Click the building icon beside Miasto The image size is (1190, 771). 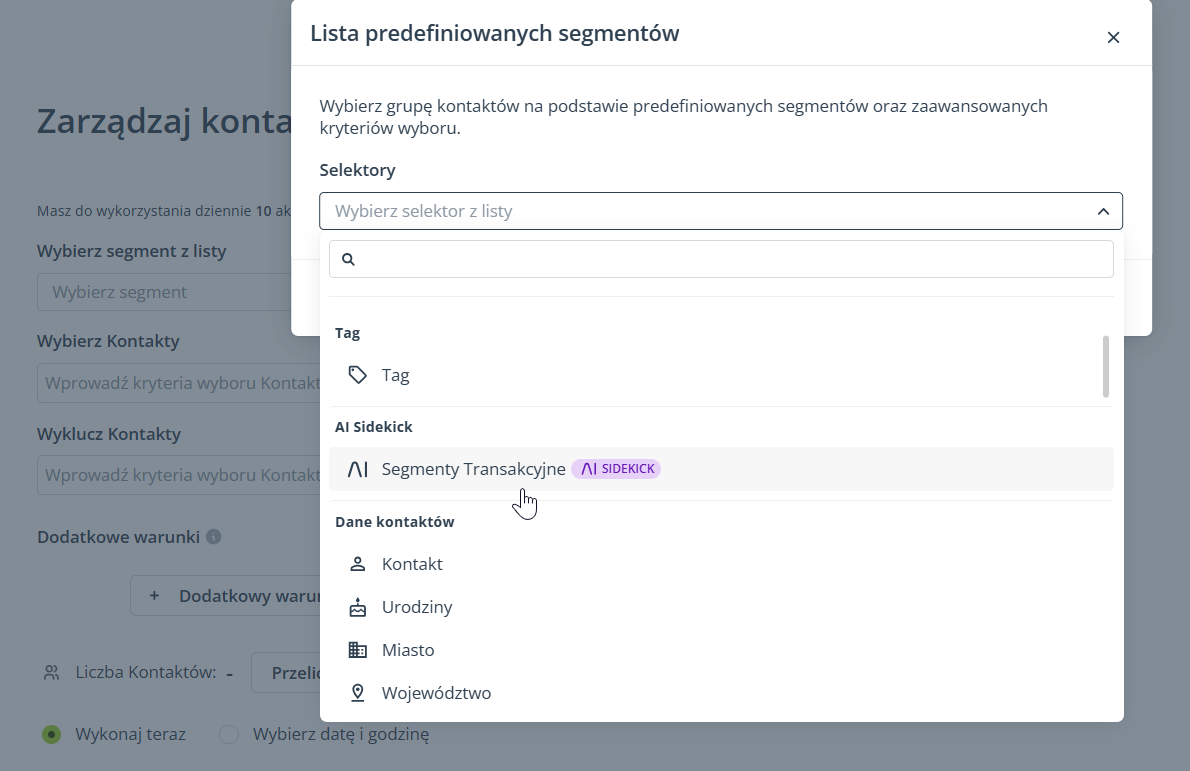point(357,650)
